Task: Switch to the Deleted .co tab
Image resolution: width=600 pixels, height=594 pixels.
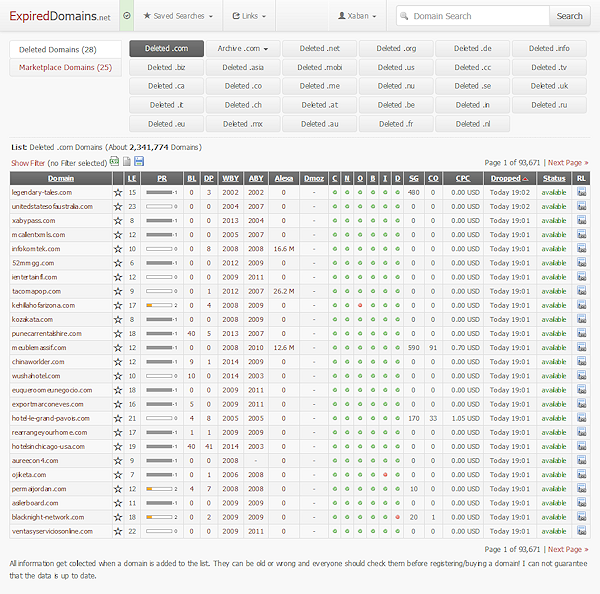Action: (x=243, y=86)
